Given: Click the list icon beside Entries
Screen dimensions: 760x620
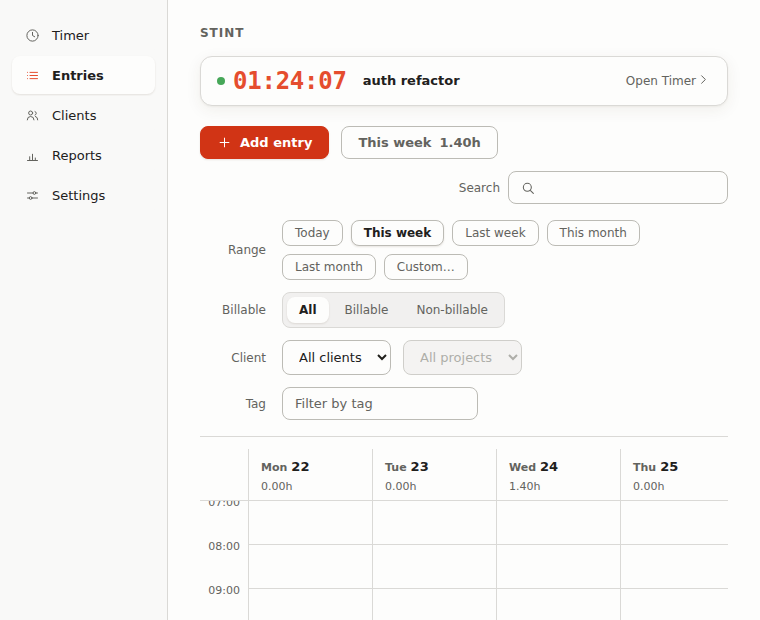Looking at the screenshot, I should pyautogui.click(x=32, y=75).
